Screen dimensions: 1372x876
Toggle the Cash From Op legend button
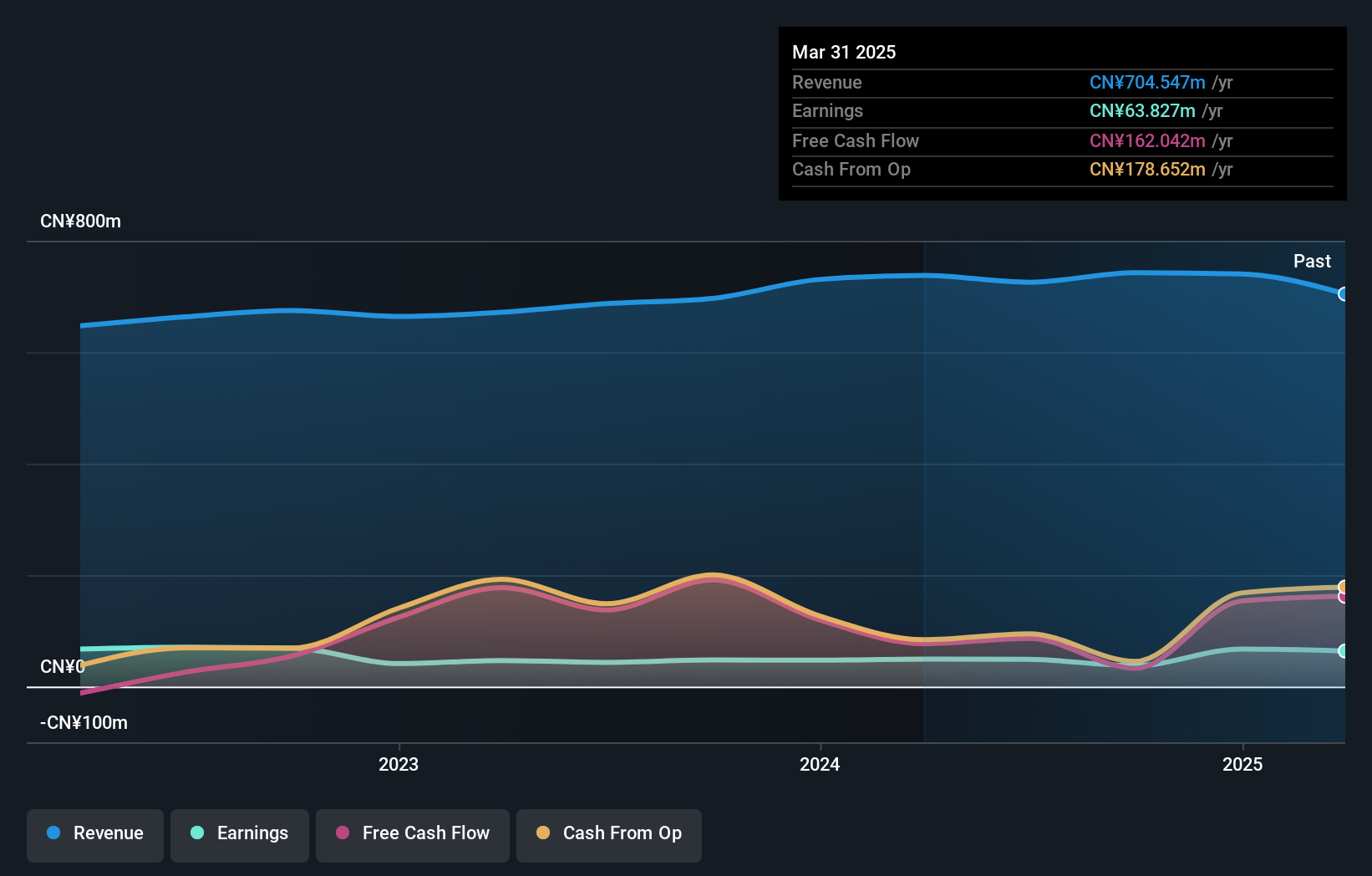[x=609, y=835]
